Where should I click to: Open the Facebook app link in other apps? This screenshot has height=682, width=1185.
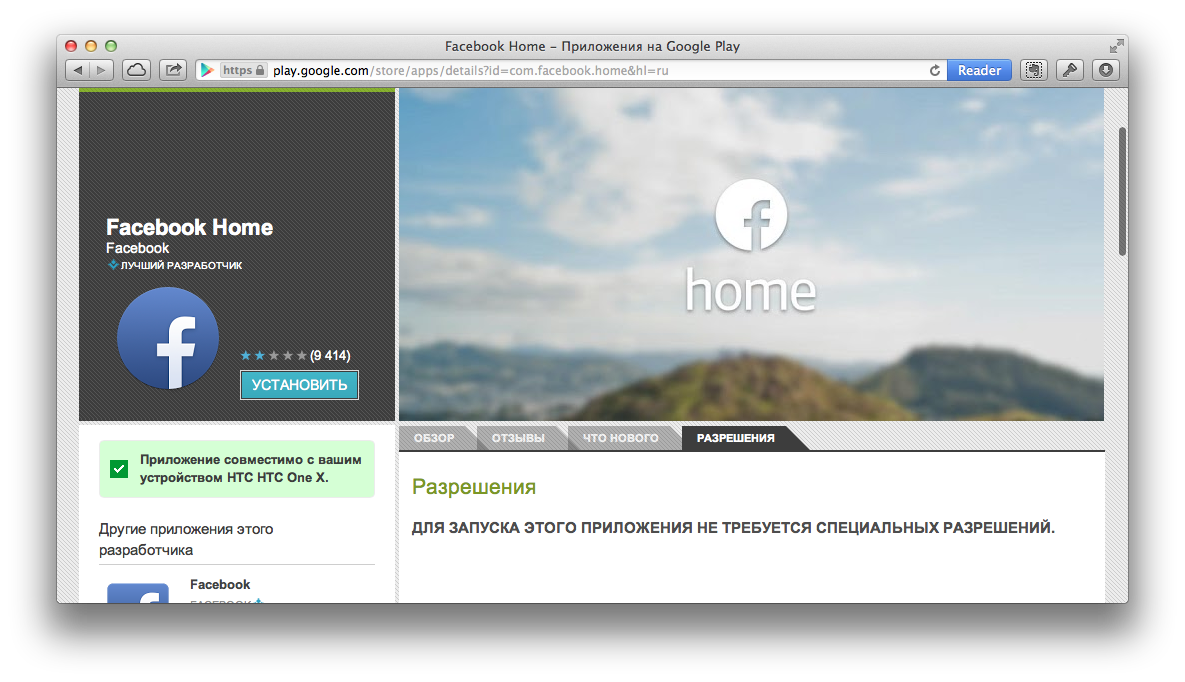[x=220, y=584]
